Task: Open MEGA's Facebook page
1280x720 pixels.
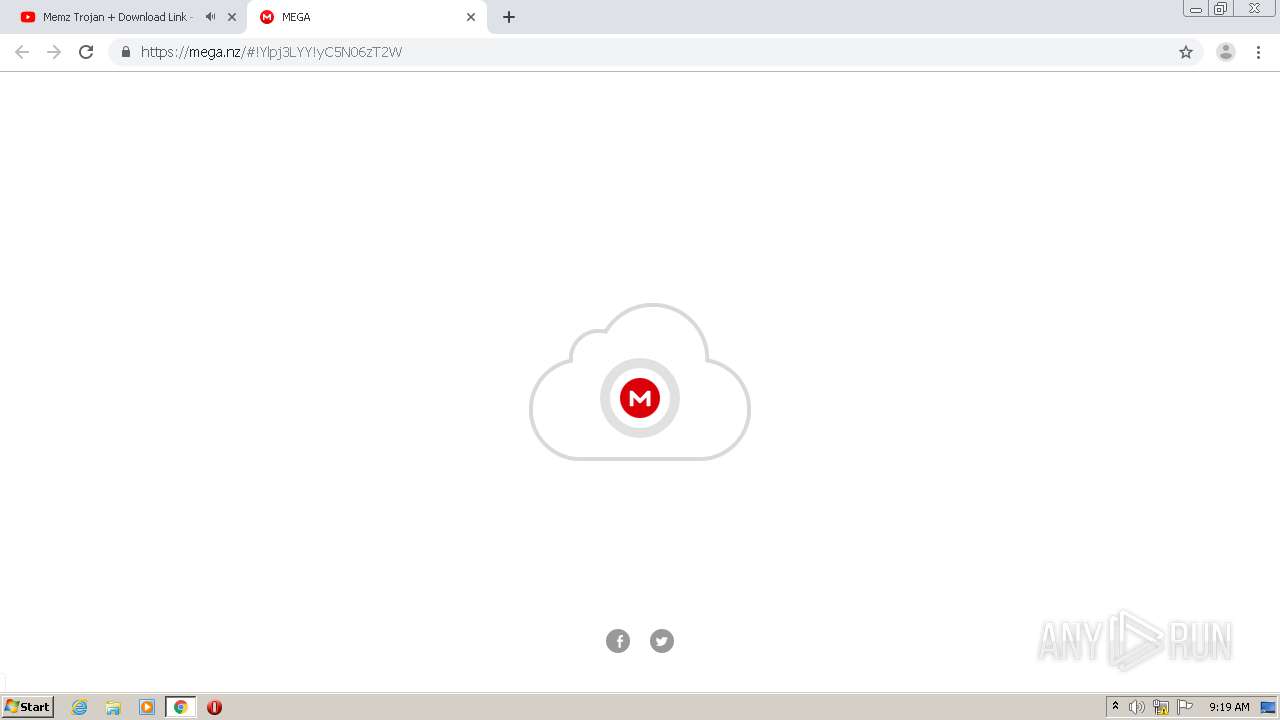Action: point(618,641)
